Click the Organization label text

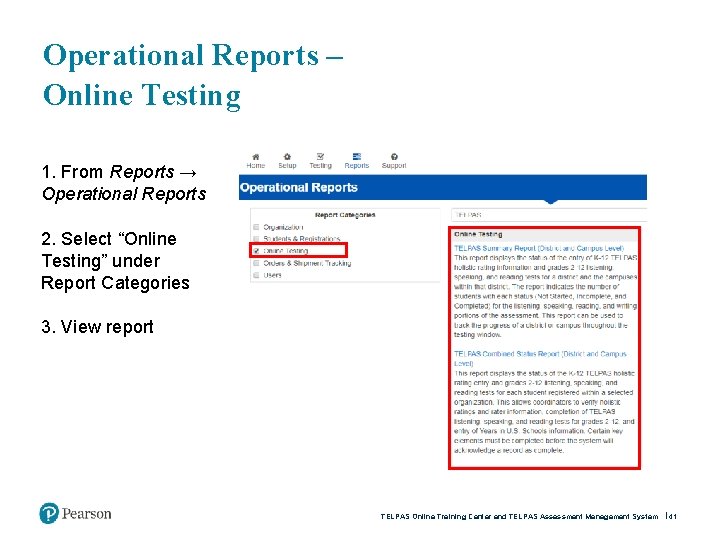(x=283, y=227)
